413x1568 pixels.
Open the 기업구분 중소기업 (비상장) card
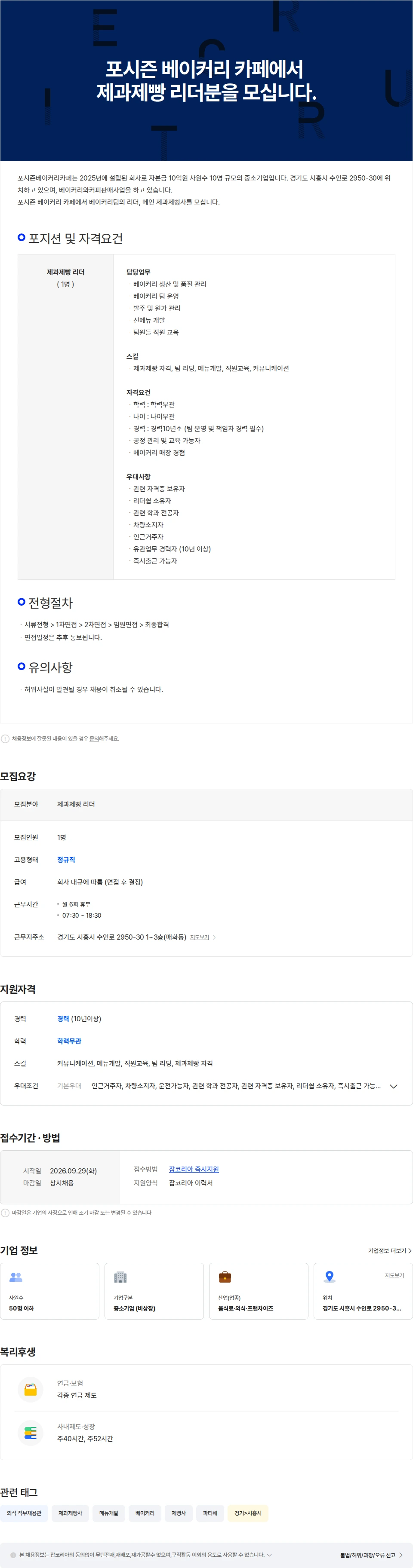point(154,1290)
